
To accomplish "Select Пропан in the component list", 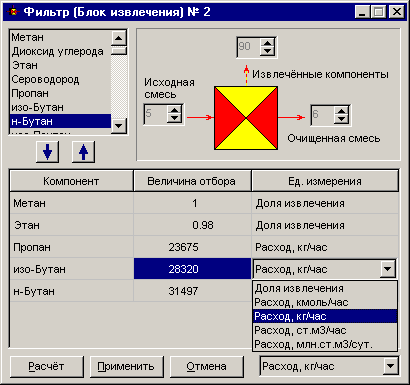I will tap(60, 93).
